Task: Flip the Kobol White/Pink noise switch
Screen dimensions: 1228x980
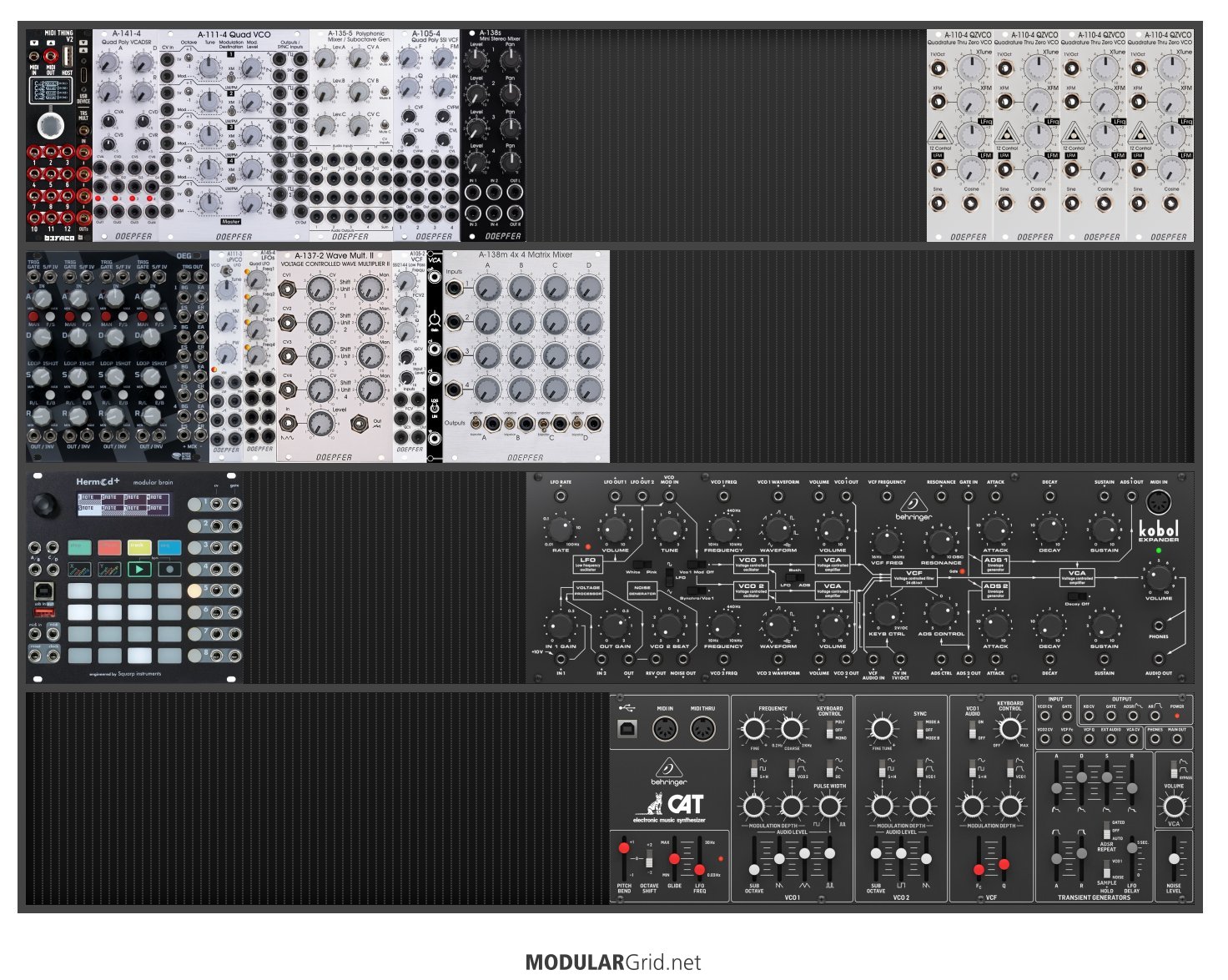Action: pos(641,564)
